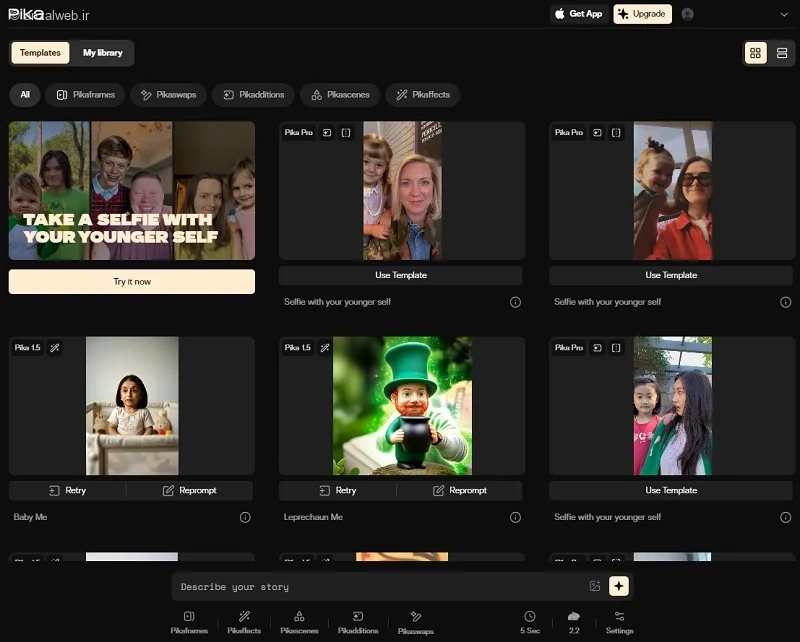800x642 pixels.
Task: Open the Pikaffects tool in bottom toolbar
Action: coord(244,623)
